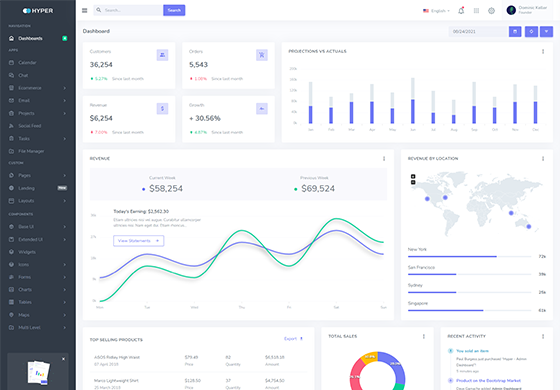Open the 'You sold an item' activity link
Image resolution: width=560 pixels, height=390 pixels.
(472, 351)
